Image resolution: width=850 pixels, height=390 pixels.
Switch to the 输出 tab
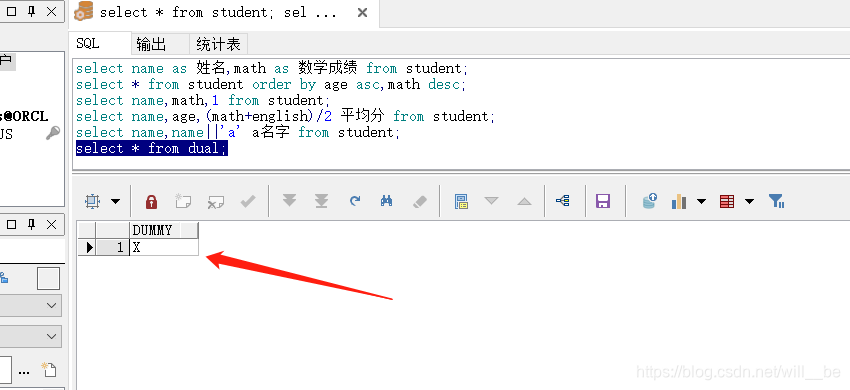pos(160,44)
